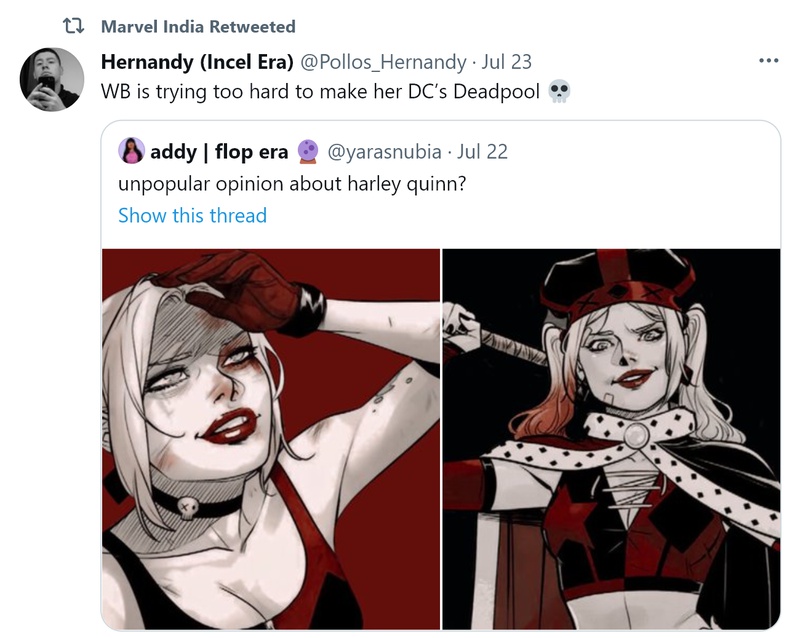
Task: Click the @Pollos_Hernandy handle
Action: pyautogui.click(x=383, y=62)
